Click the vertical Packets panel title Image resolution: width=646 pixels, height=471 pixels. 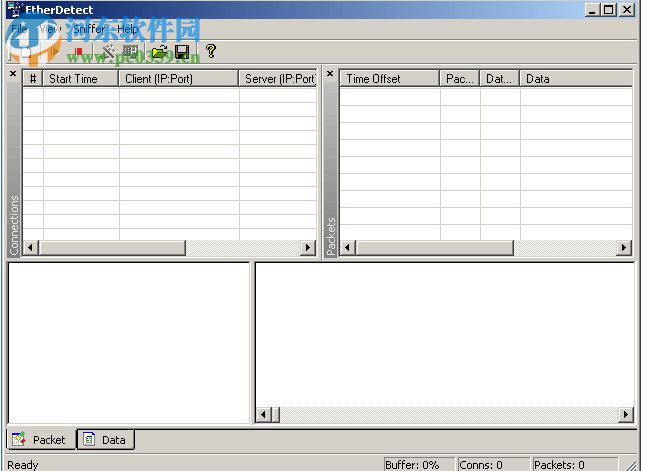[x=331, y=236]
